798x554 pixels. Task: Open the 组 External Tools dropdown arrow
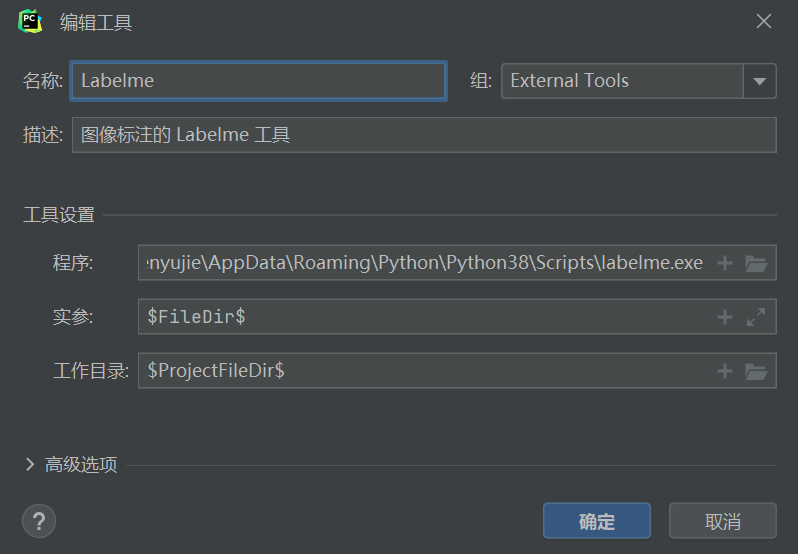point(759,81)
